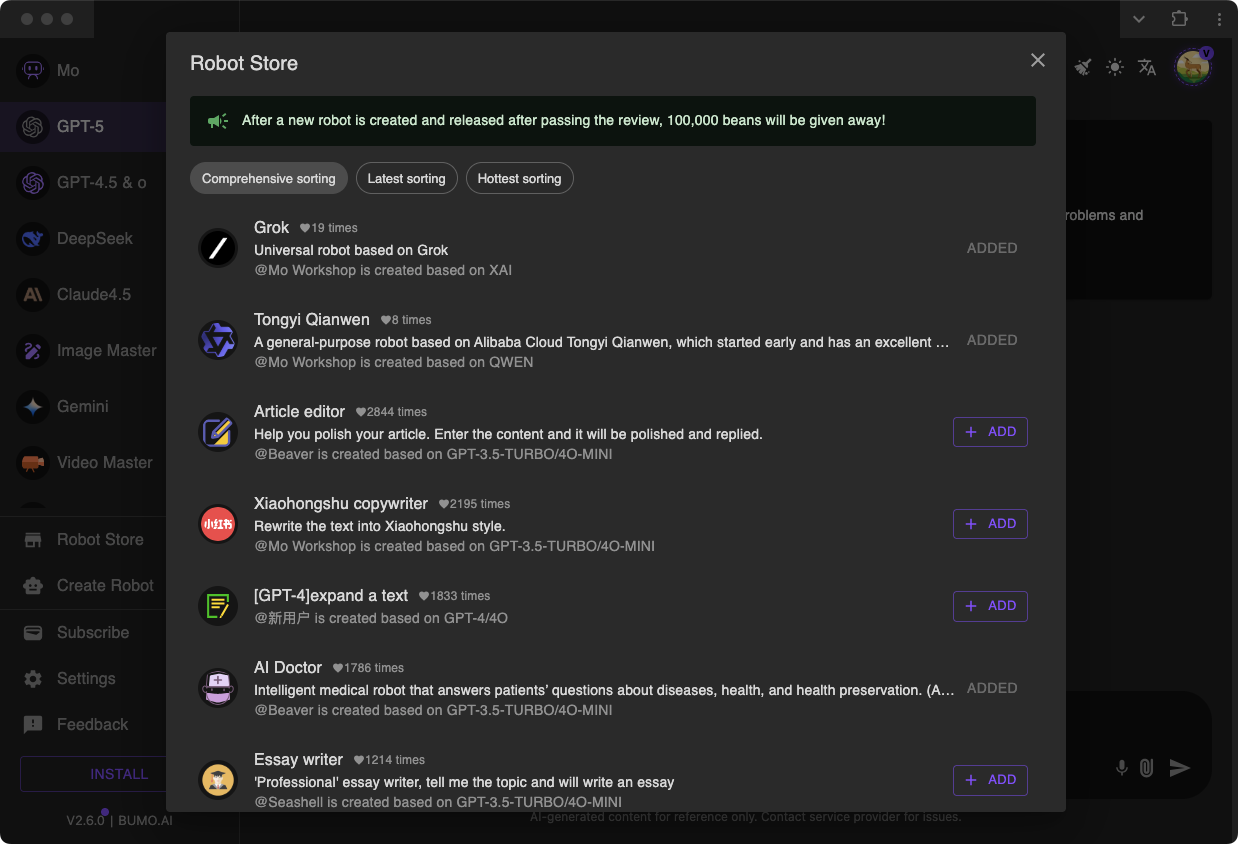Click the microphone icon in the chat box
This screenshot has width=1238, height=844.
[x=1121, y=768]
